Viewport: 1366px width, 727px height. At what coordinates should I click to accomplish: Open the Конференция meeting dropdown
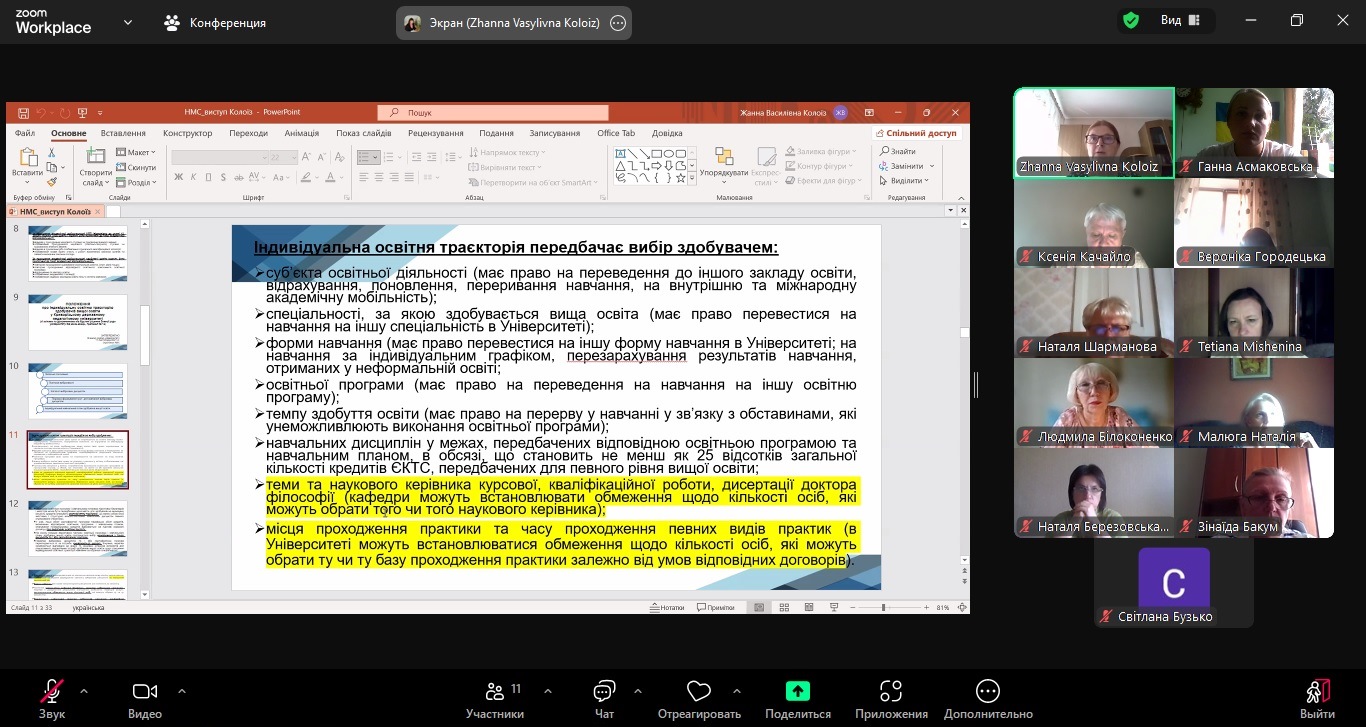click(x=216, y=23)
